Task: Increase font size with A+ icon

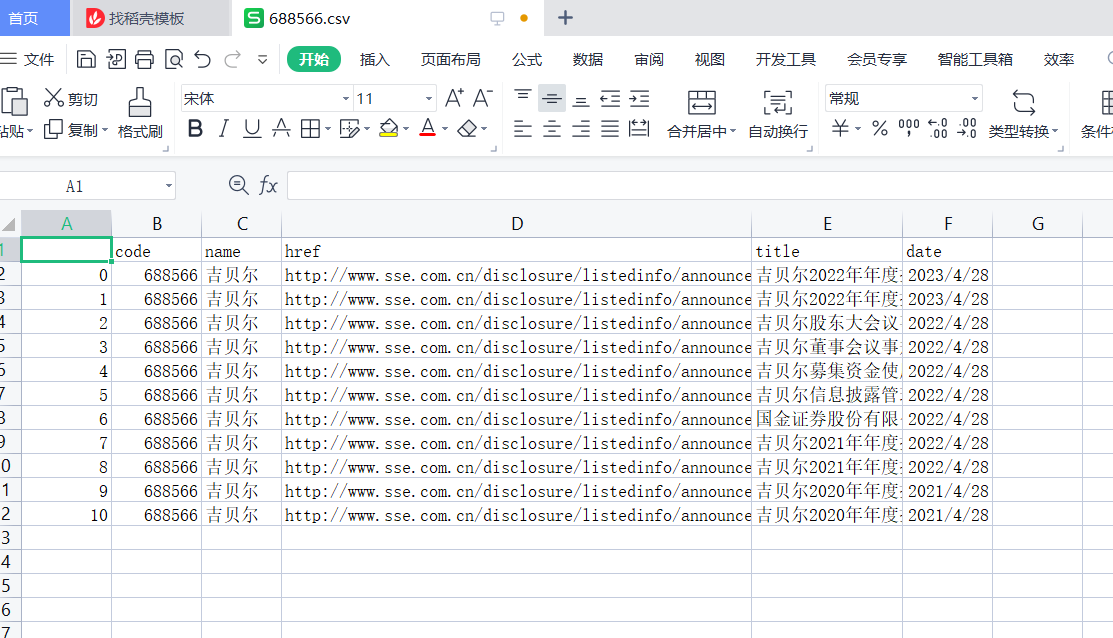Action: (454, 98)
